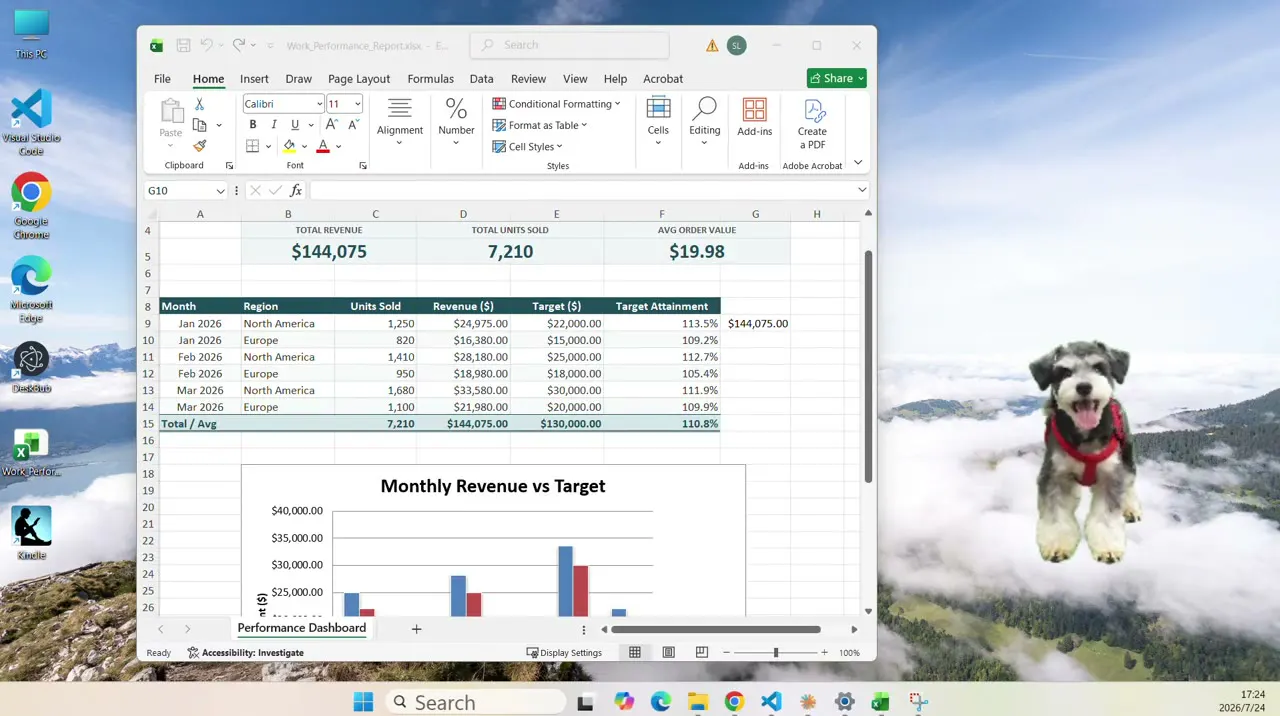This screenshot has width=1280, height=716.
Task: Click the SL account avatar
Action: click(737, 45)
